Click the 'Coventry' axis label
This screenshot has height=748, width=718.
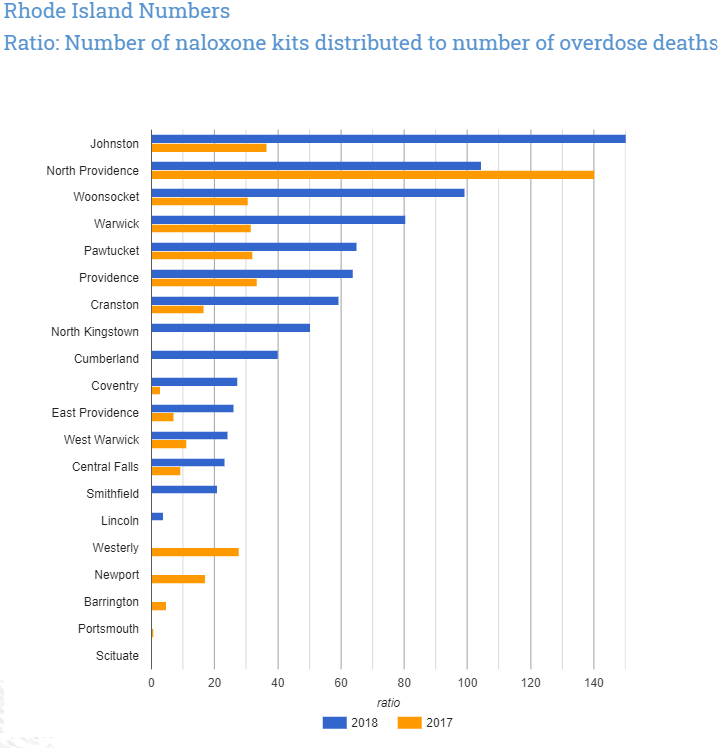click(115, 386)
